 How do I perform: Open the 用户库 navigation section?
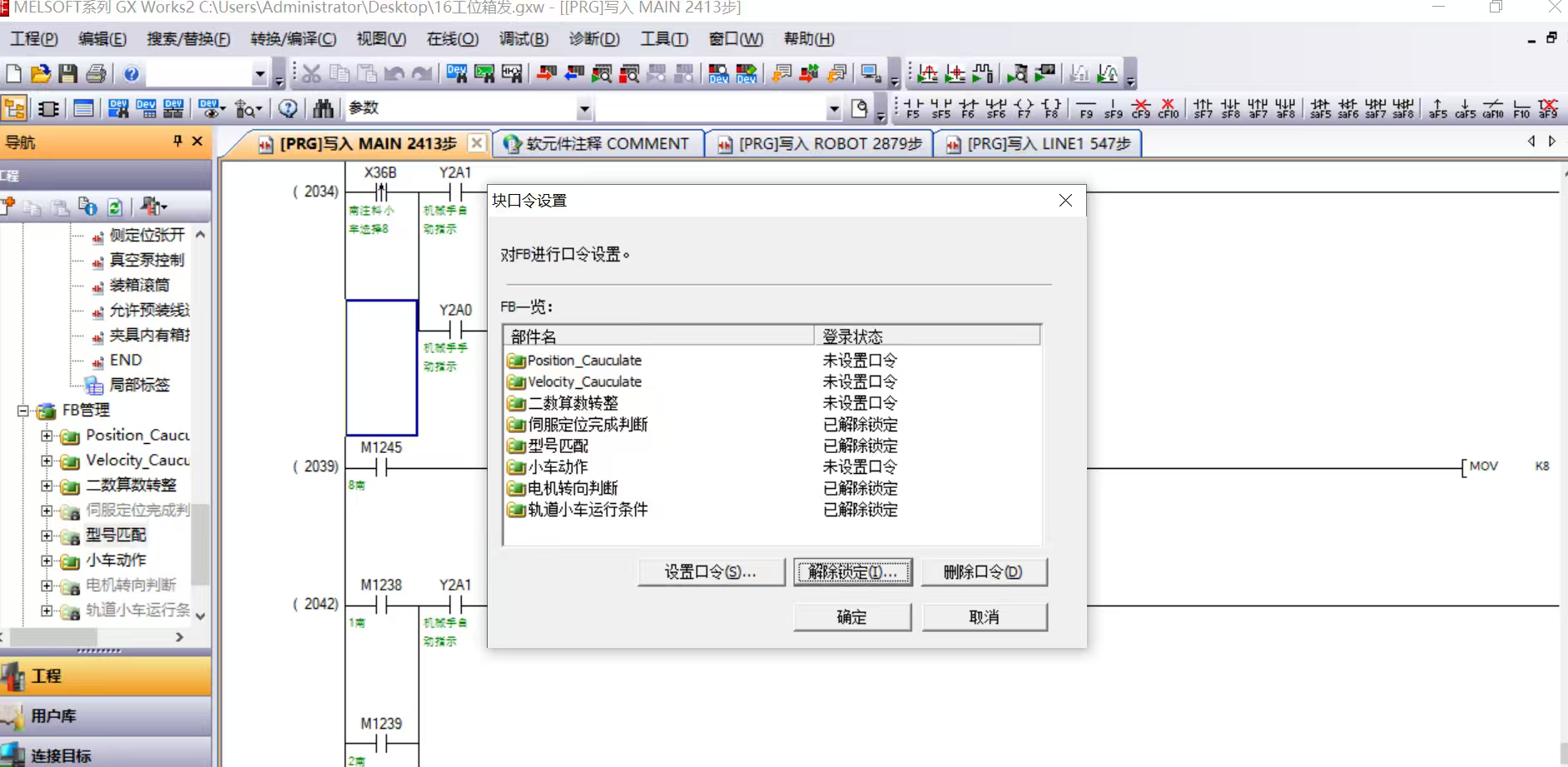click(53, 716)
